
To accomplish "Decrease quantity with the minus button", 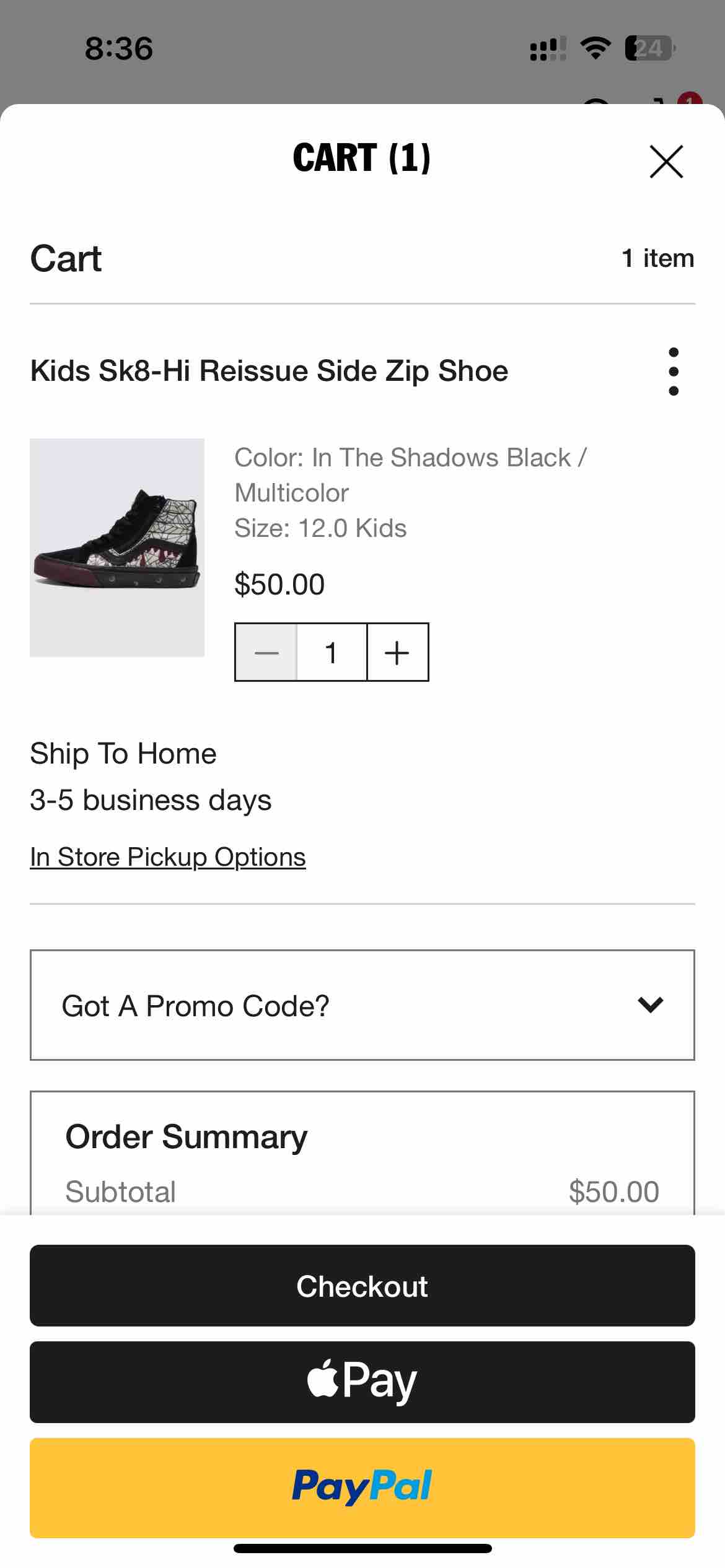I will click(266, 652).
